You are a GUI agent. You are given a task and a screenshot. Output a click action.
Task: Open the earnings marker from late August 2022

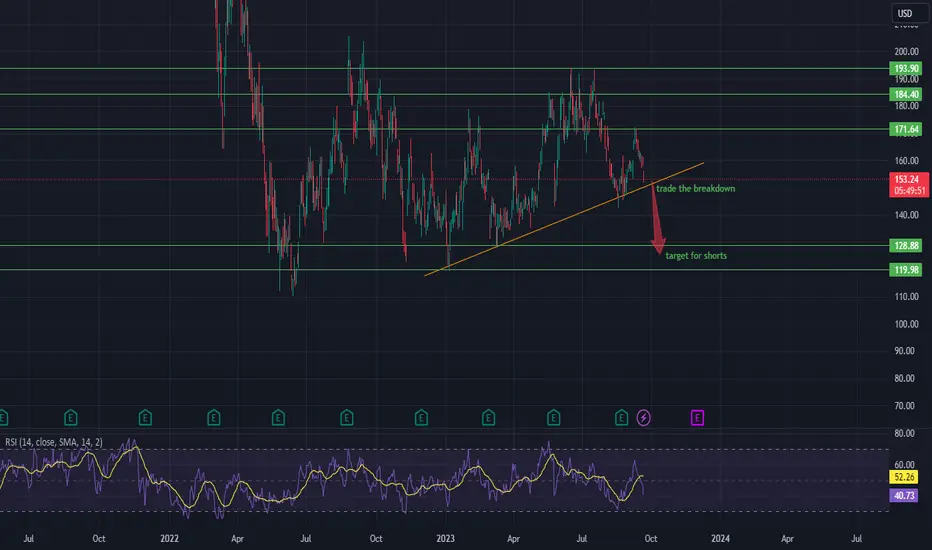(x=347, y=418)
